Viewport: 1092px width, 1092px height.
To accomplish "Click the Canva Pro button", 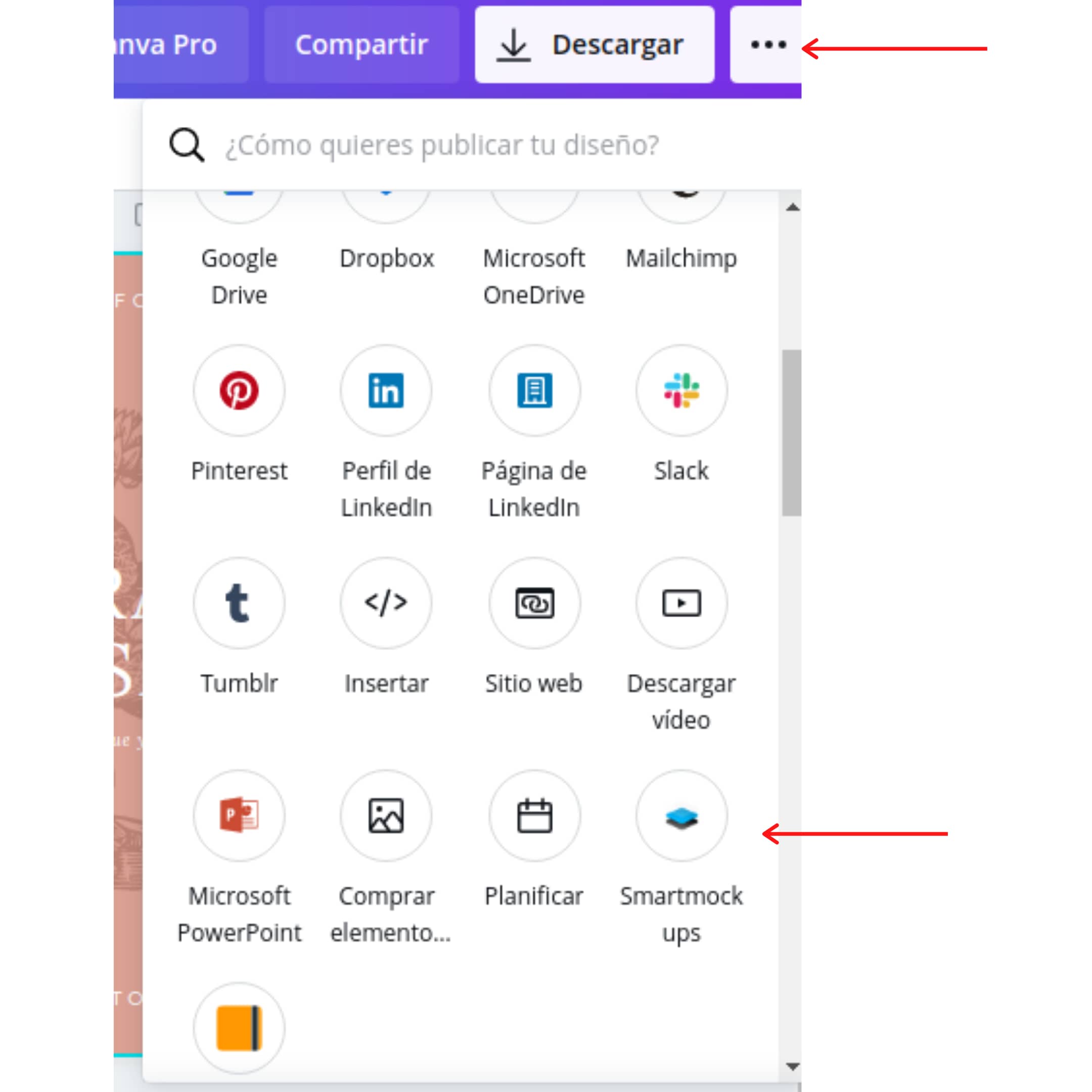I will point(181,44).
